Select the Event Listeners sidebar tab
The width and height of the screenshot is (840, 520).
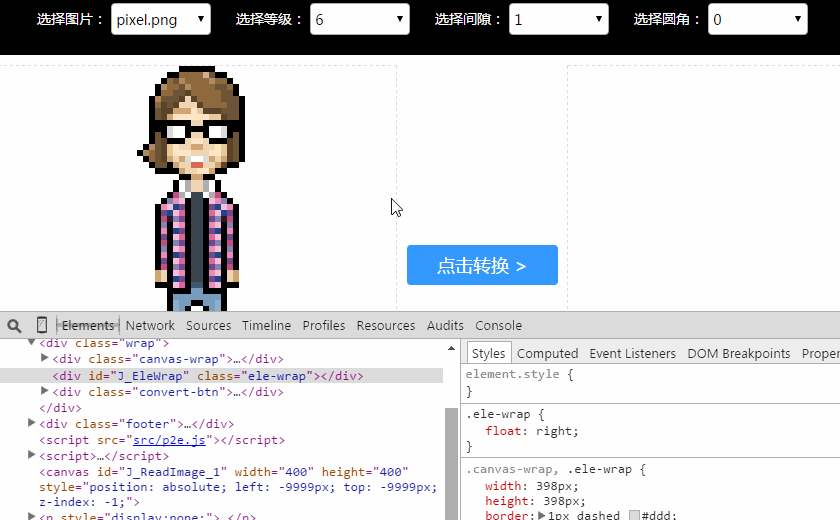[633, 353]
